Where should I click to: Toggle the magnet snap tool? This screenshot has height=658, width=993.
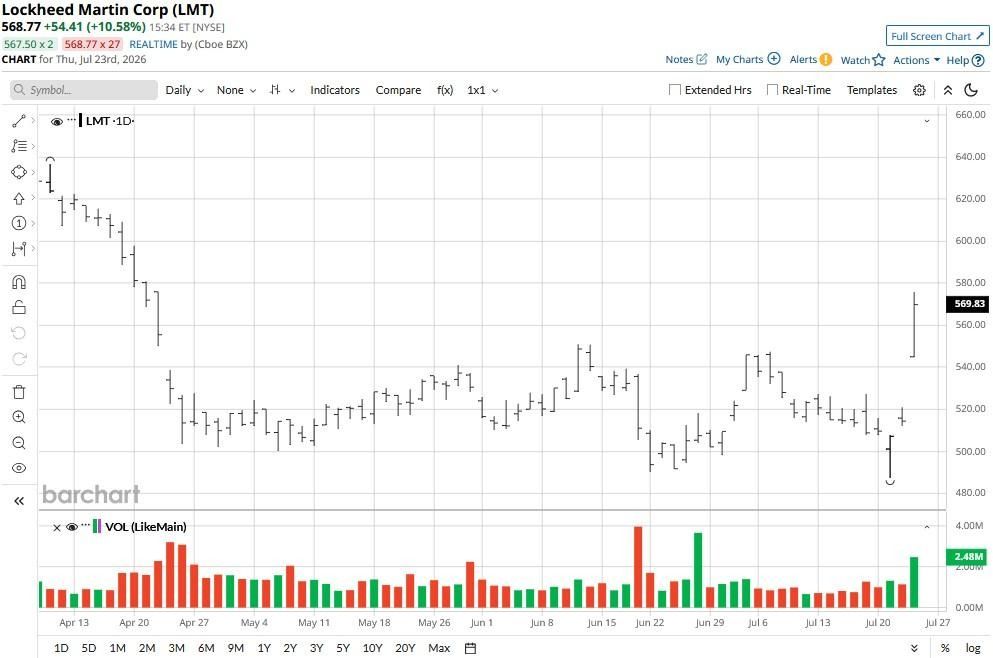18,282
